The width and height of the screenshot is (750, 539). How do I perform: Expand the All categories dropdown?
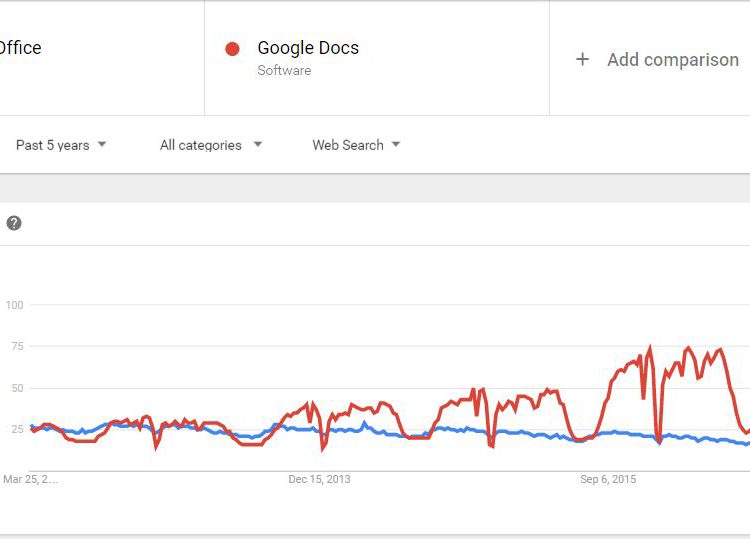coord(210,145)
